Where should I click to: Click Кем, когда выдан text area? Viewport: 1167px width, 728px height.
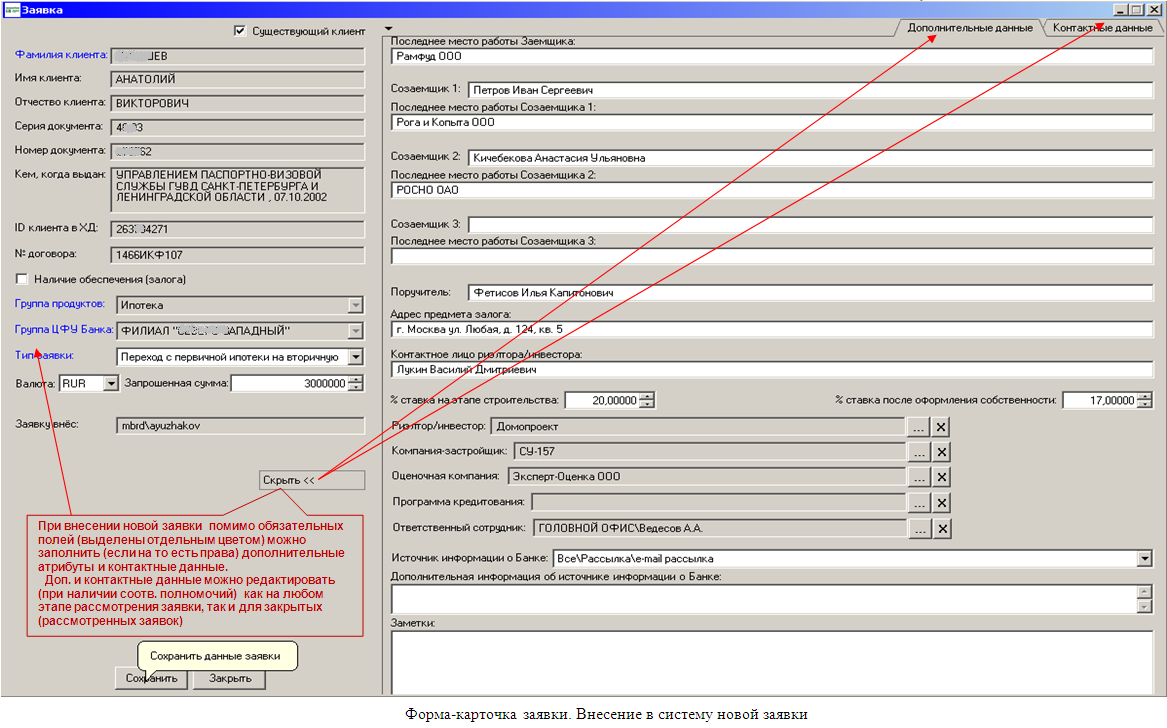[237, 190]
